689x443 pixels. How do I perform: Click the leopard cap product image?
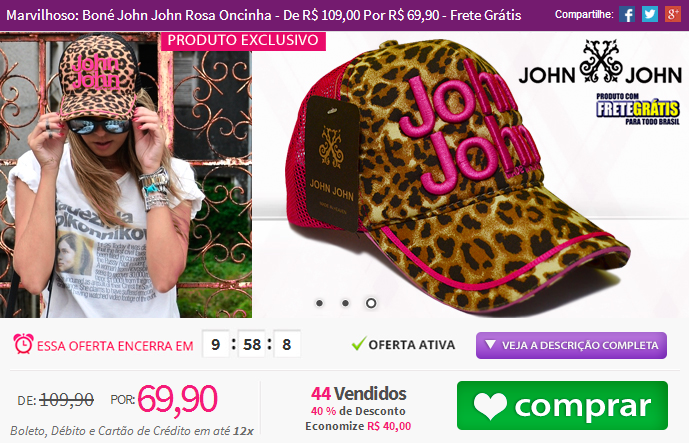tap(457, 176)
